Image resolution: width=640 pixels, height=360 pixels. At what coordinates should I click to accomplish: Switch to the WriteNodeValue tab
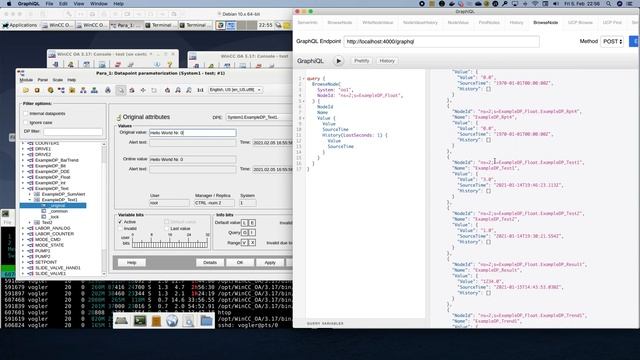point(378,22)
